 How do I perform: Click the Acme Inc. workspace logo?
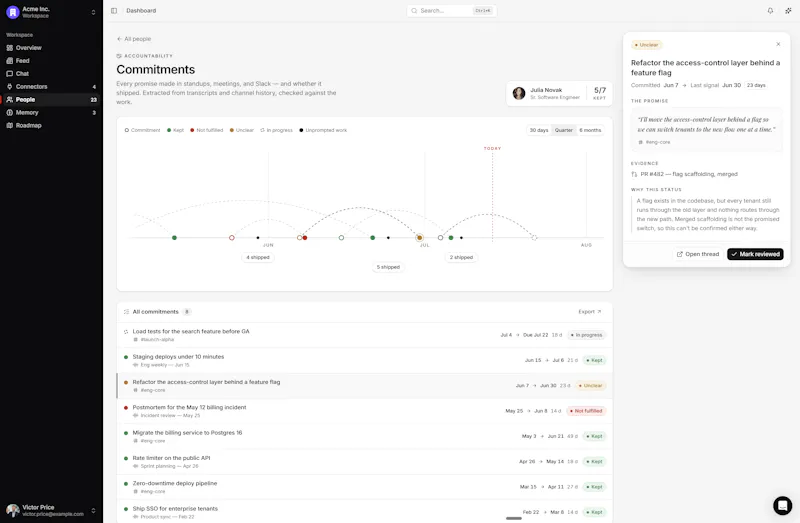point(13,12)
